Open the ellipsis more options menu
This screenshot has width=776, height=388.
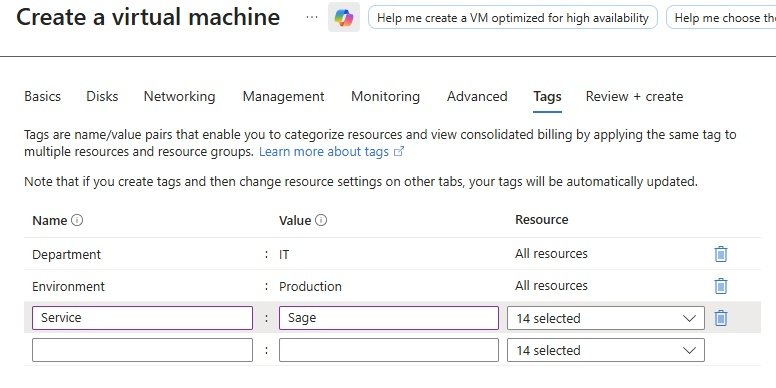312,17
